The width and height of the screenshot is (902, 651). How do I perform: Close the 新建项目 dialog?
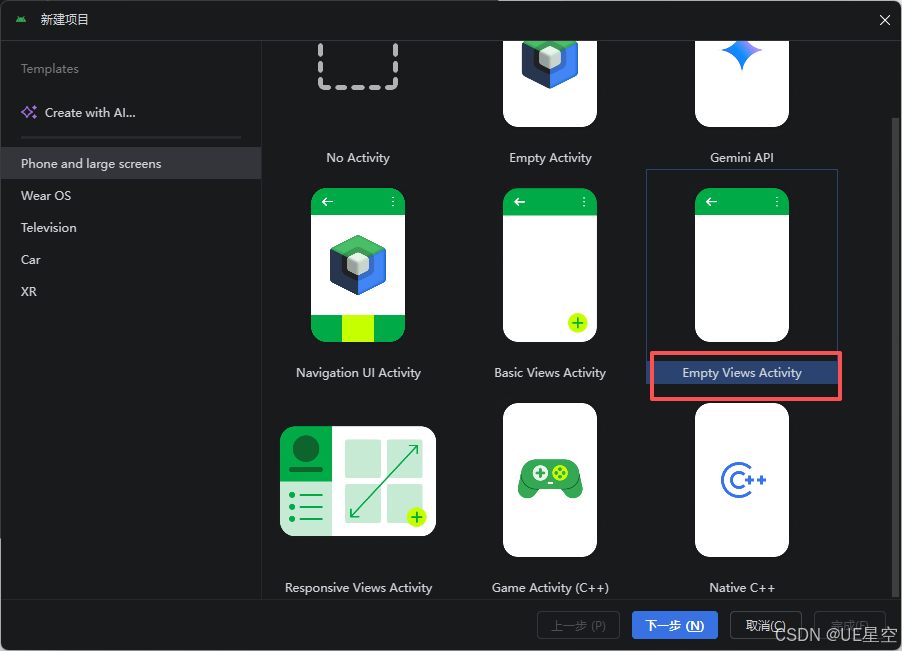point(885,20)
